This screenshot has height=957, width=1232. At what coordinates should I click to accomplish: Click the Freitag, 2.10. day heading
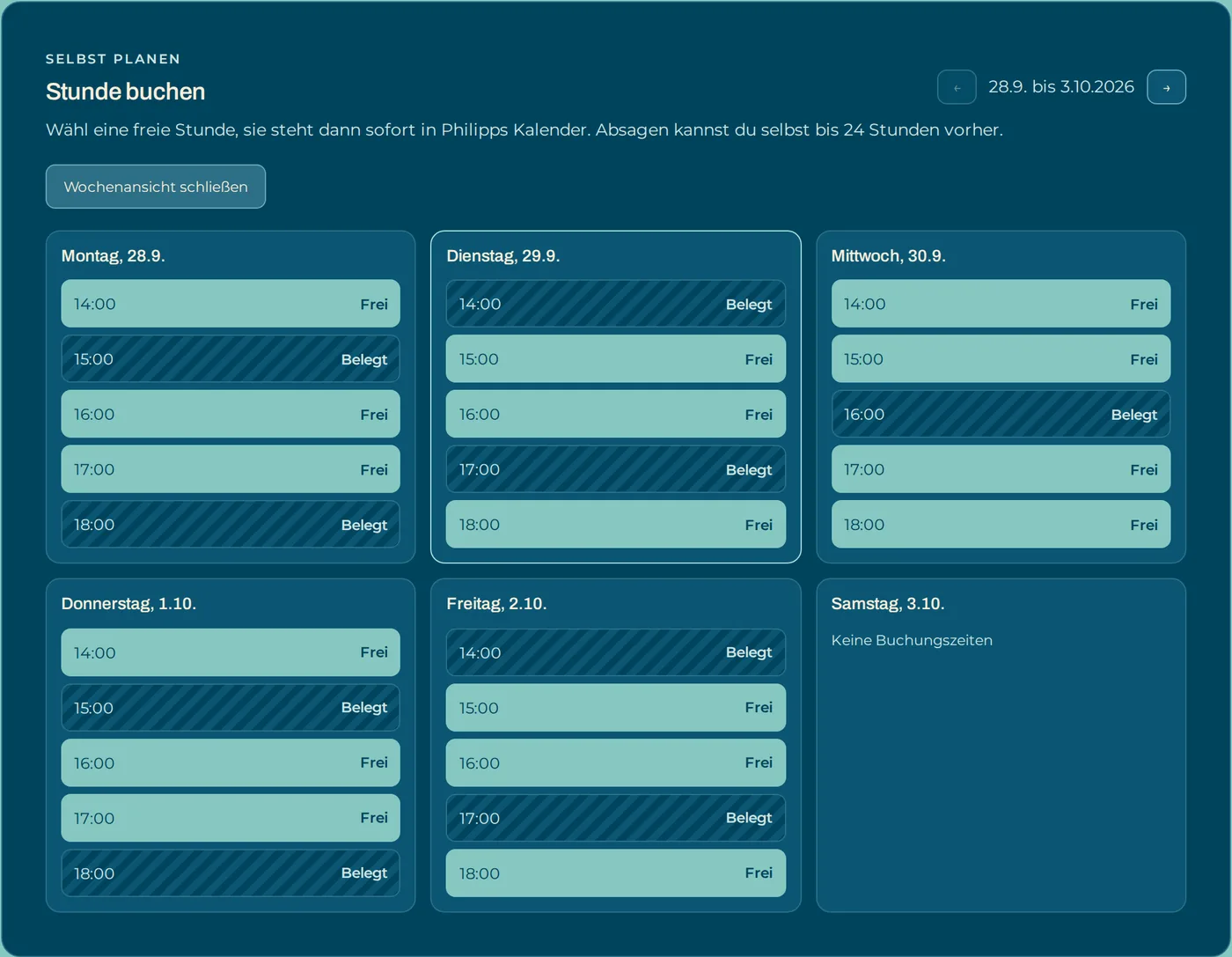point(496,604)
